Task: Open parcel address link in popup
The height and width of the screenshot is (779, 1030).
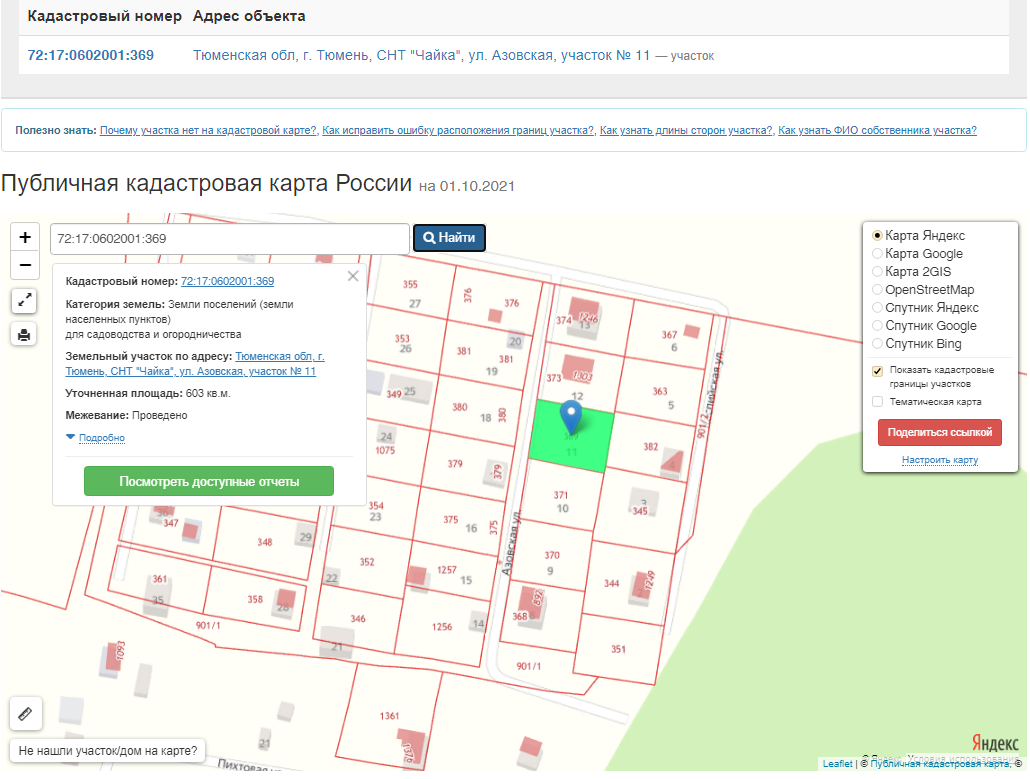Action: click(195, 364)
